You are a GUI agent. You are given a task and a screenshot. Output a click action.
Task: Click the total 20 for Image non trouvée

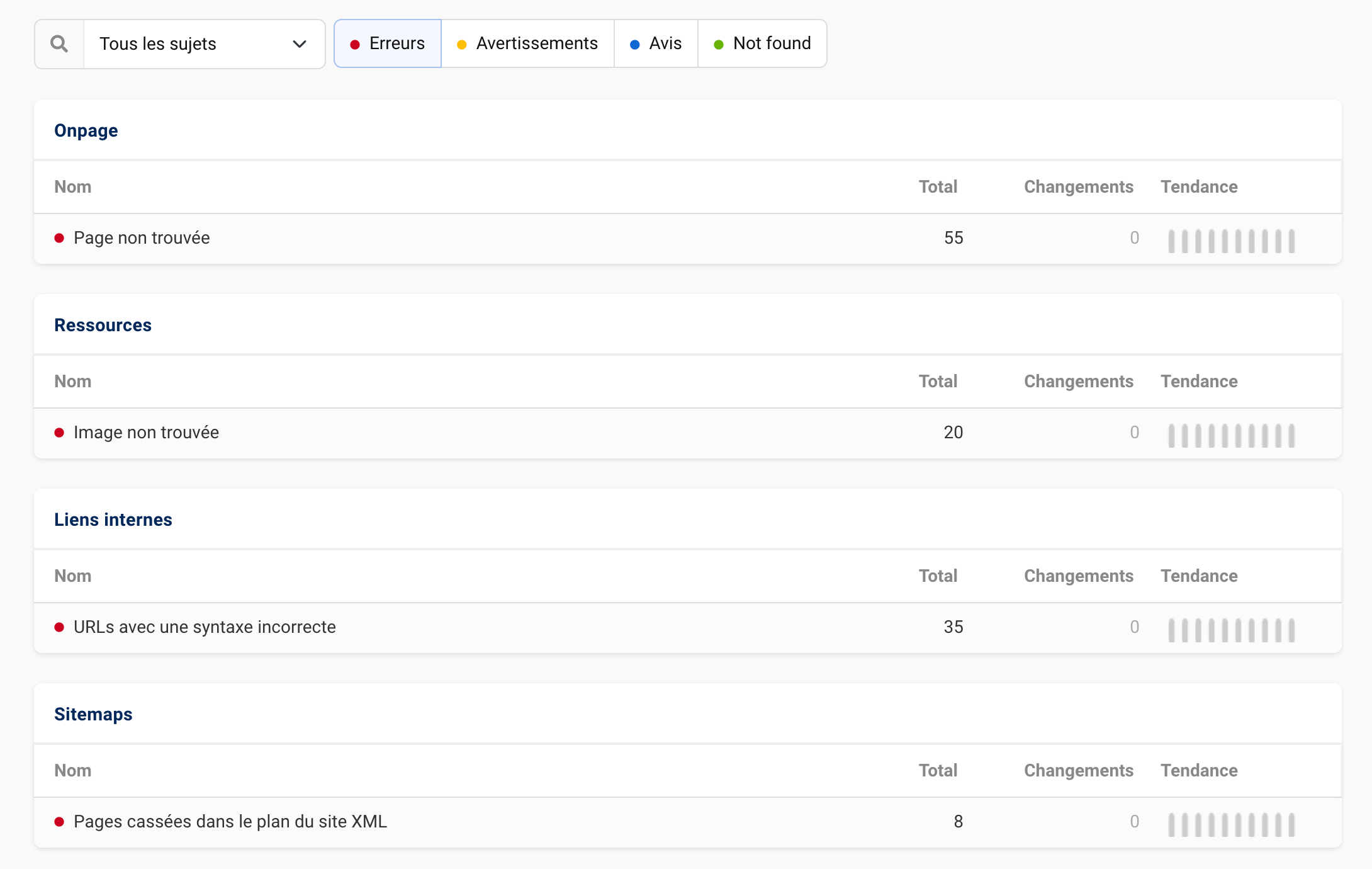[953, 433]
